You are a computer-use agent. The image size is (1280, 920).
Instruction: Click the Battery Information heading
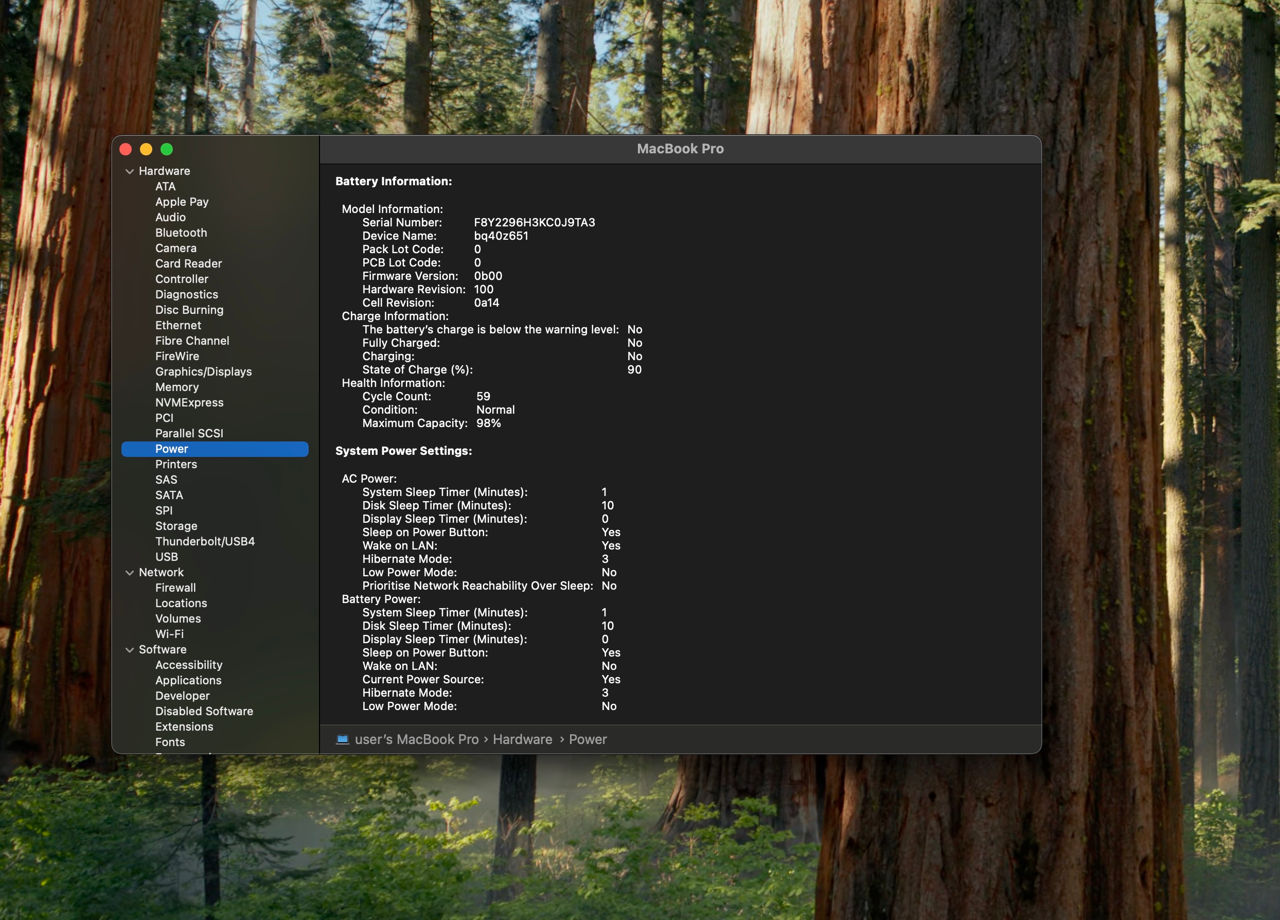394,182
